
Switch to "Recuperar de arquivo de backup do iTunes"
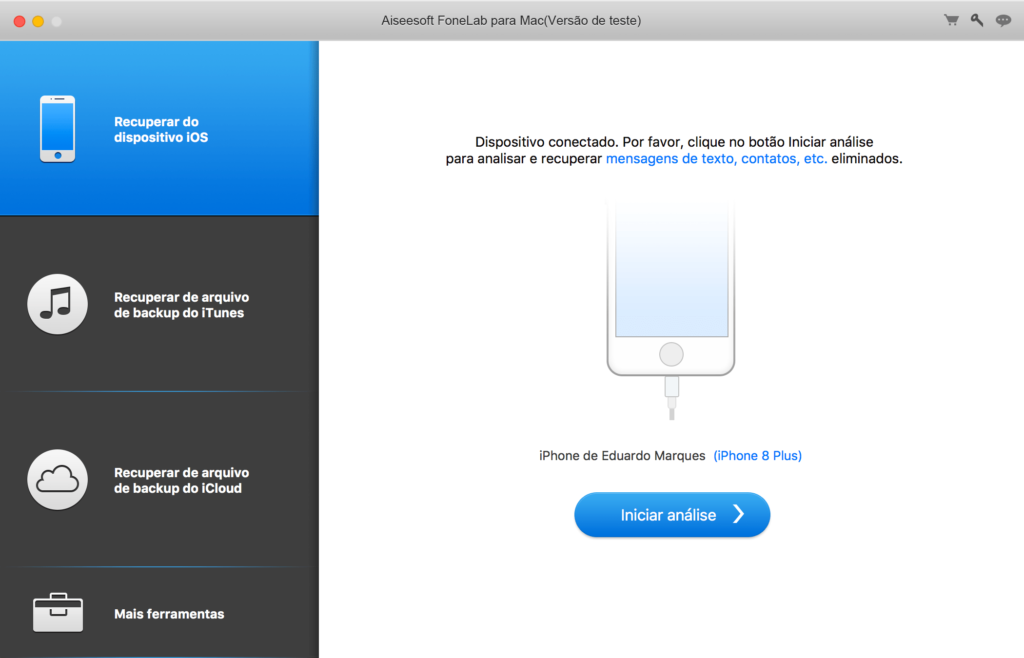pyautogui.click(x=181, y=305)
